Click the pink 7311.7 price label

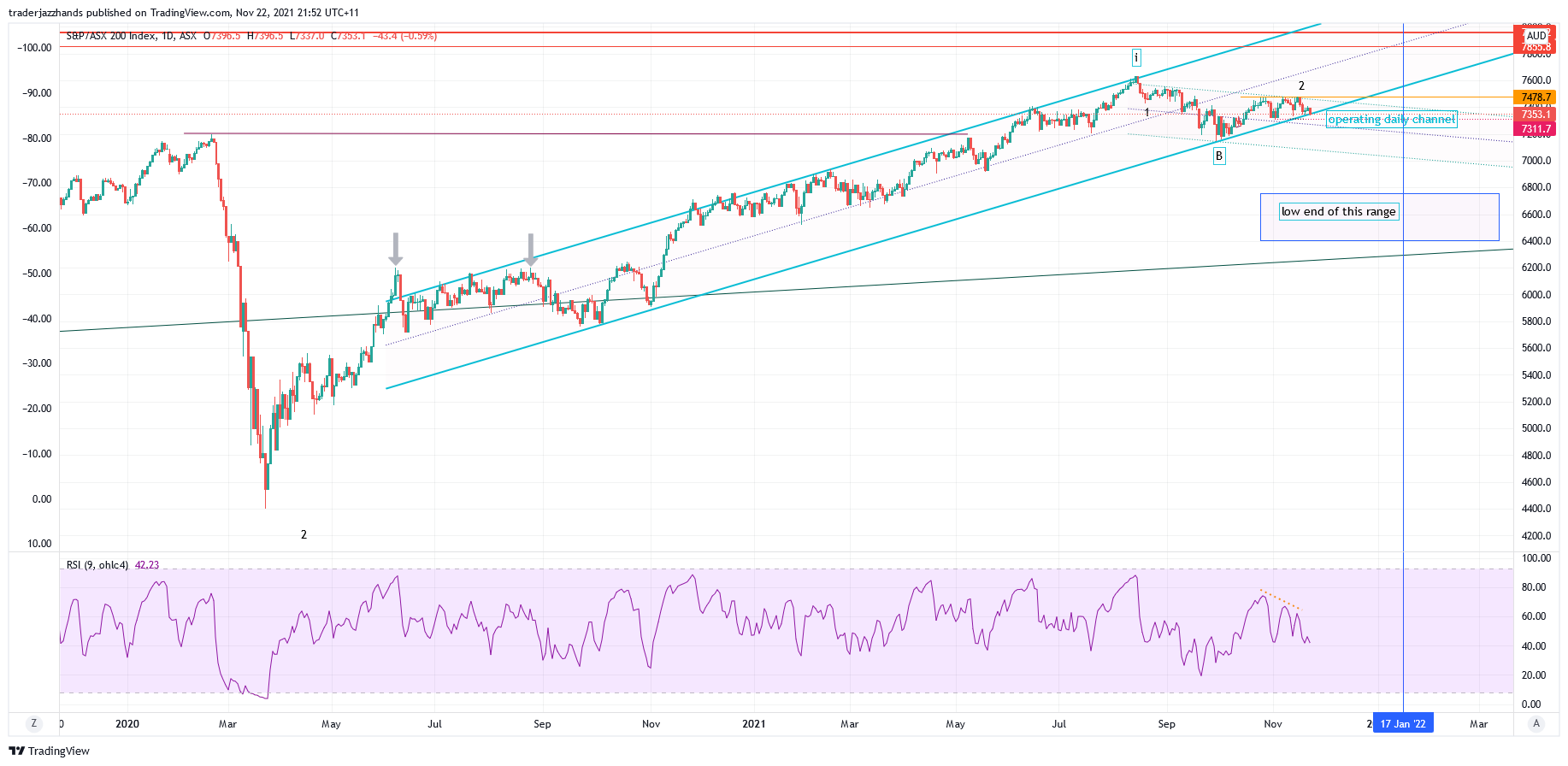coord(1536,129)
